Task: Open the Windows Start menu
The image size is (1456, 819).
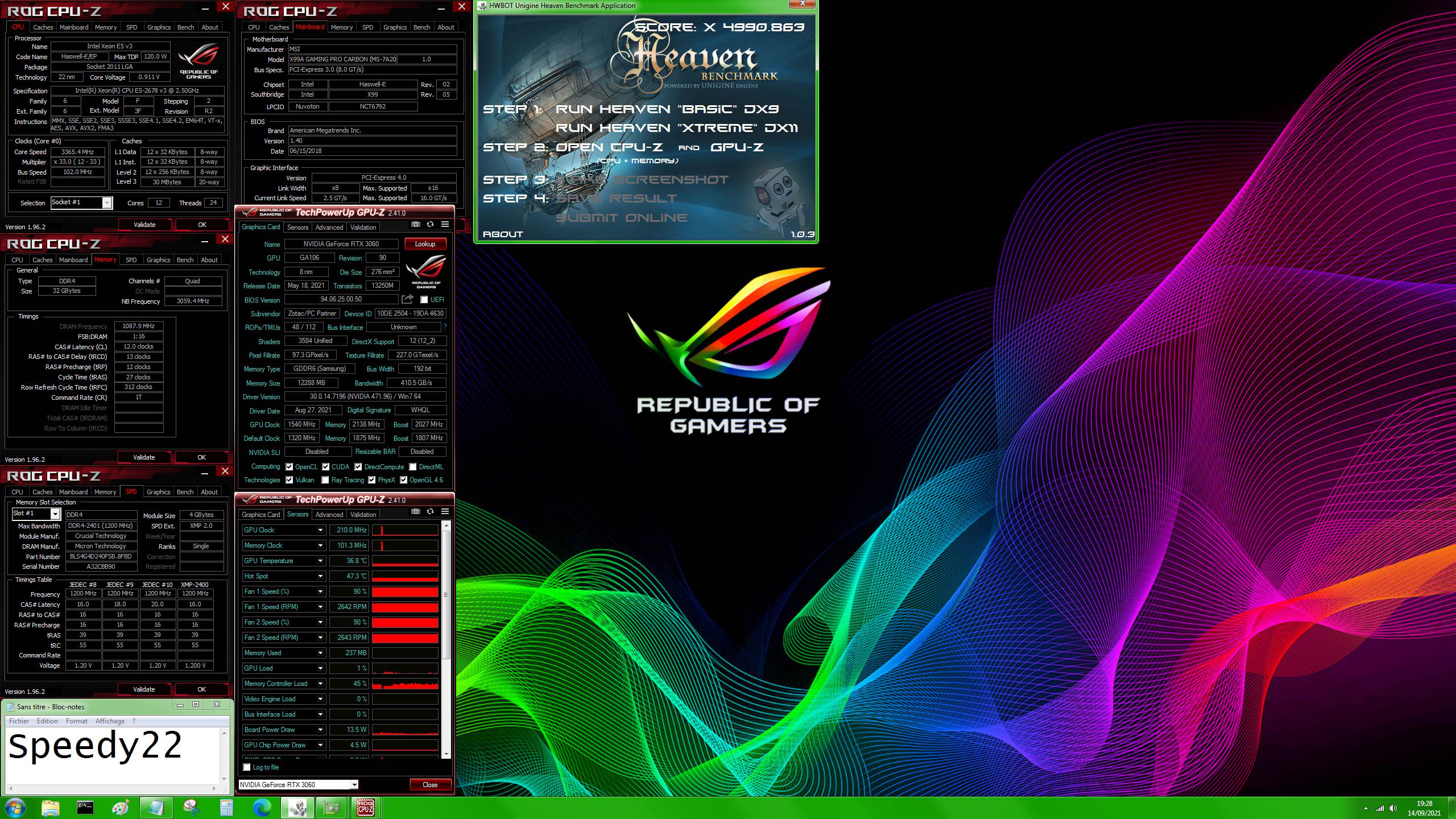Action: click(x=15, y=808)
